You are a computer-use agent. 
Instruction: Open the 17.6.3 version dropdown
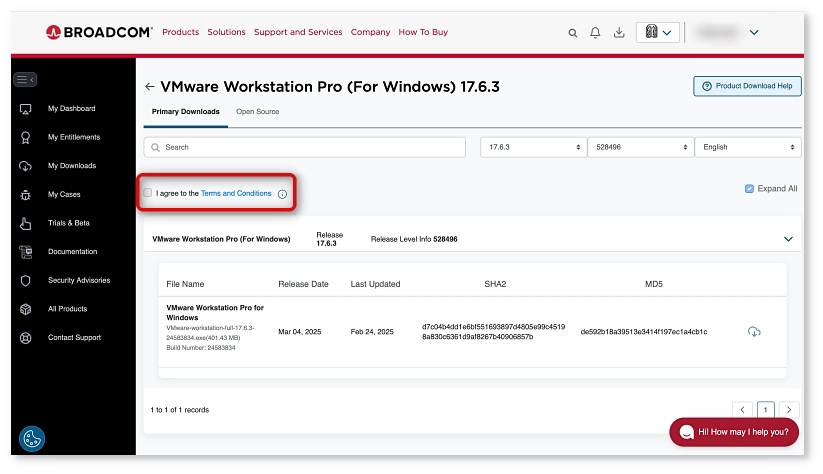click(x=532, y=147)
